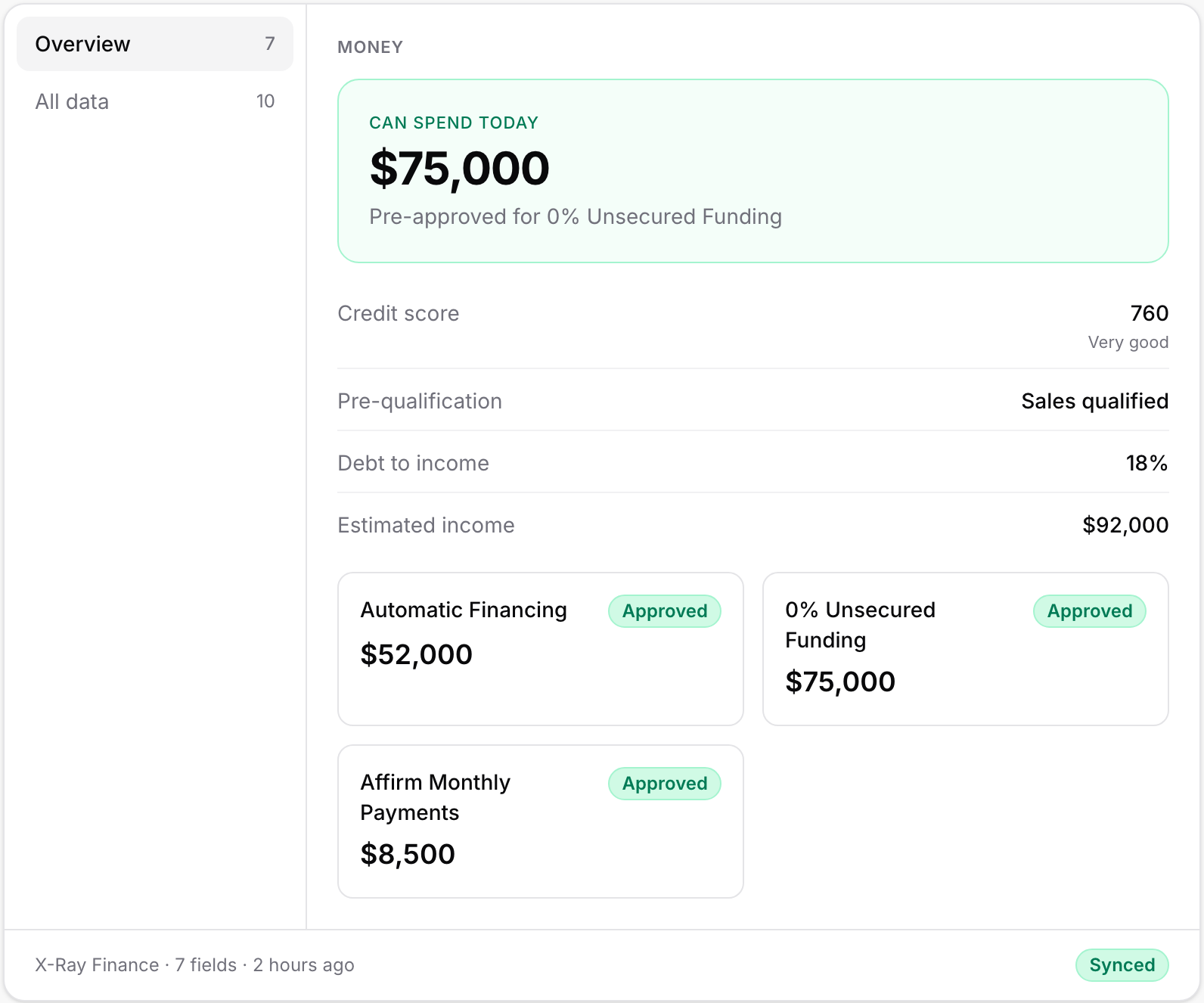Select the Sales qualified value

(x=1095, y=401)
